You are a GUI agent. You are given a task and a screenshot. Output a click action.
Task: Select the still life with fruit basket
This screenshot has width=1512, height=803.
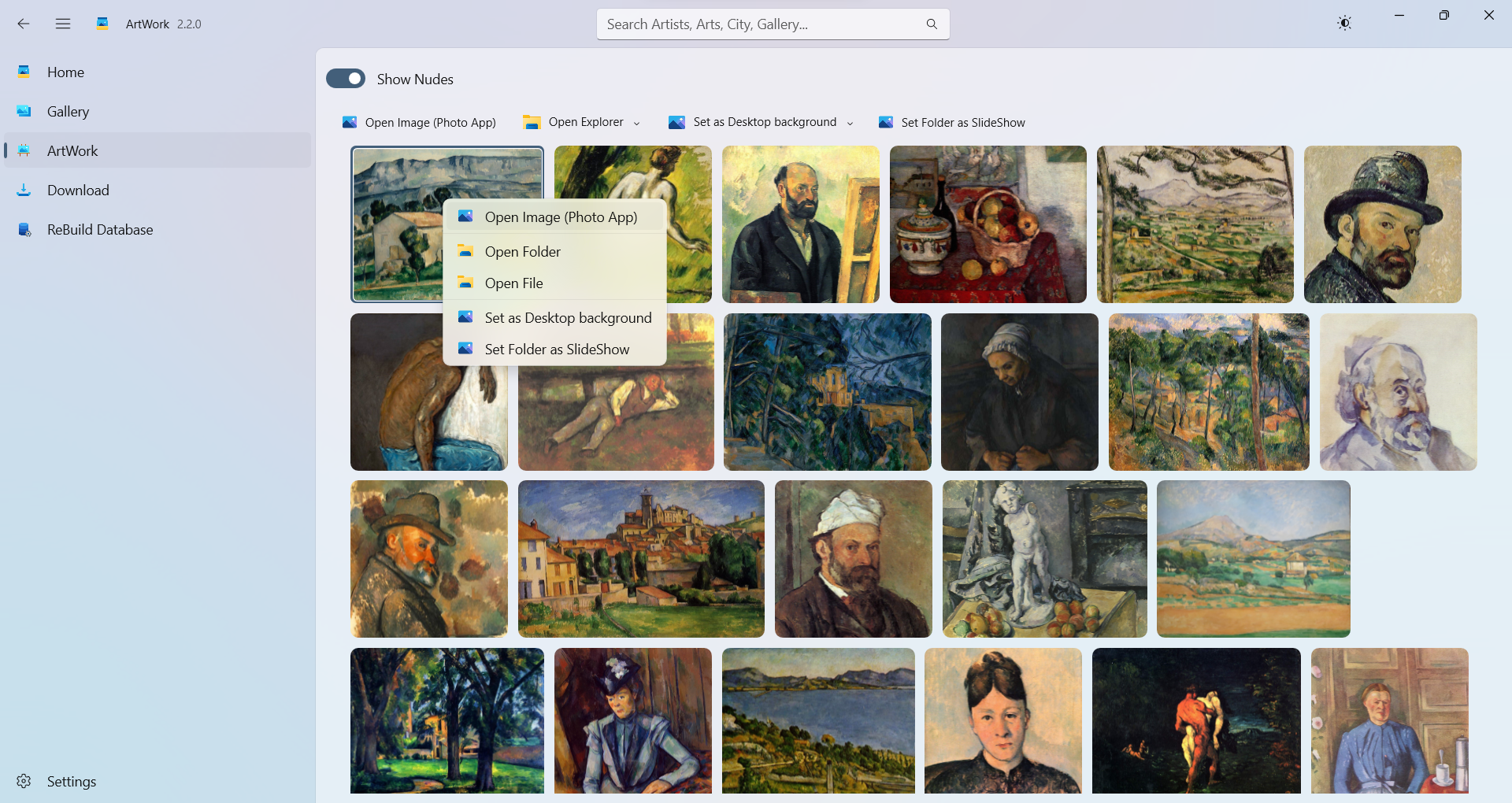(988, 224)
